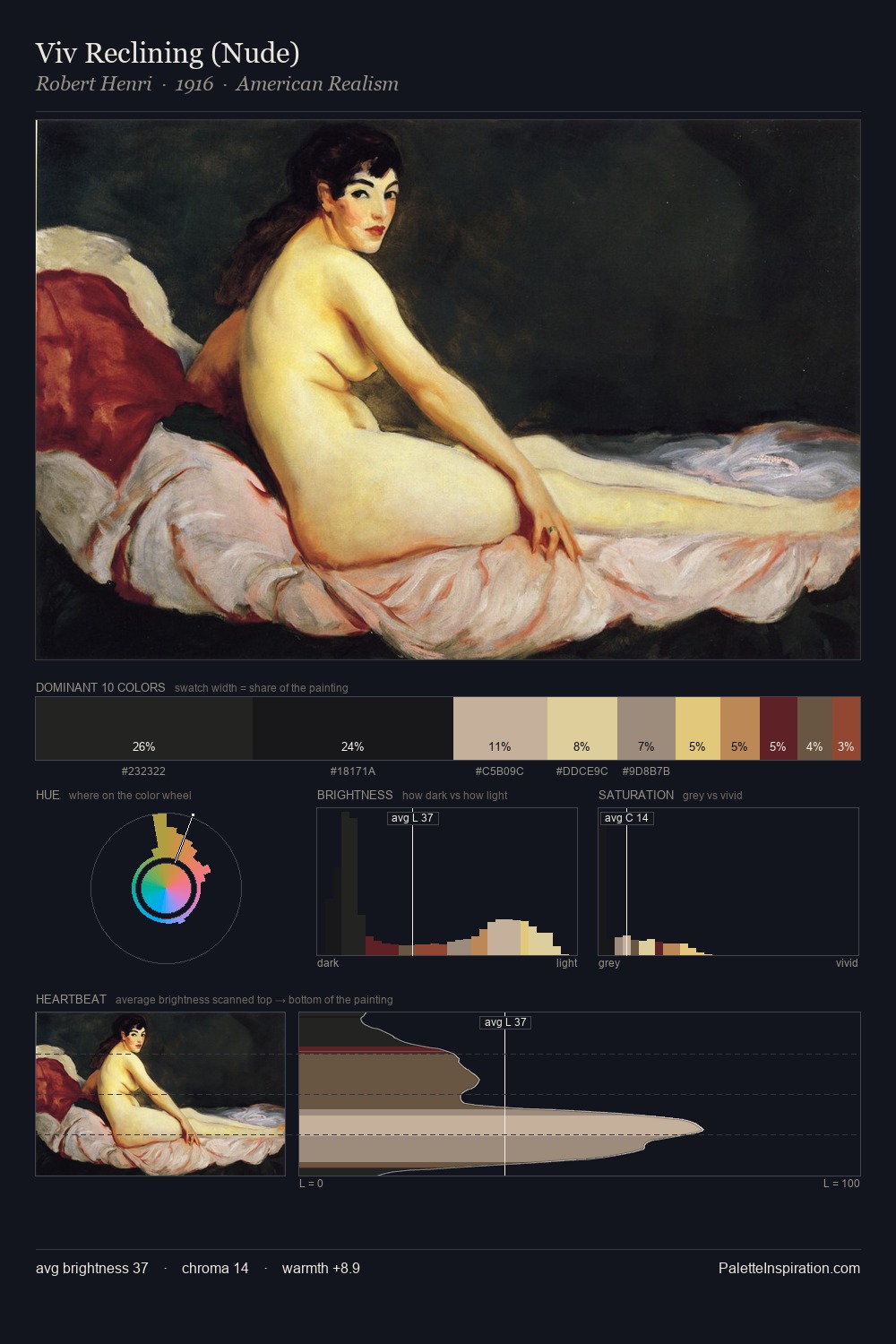Click the hex code '#18171A' label

click(x=353, y=771)
